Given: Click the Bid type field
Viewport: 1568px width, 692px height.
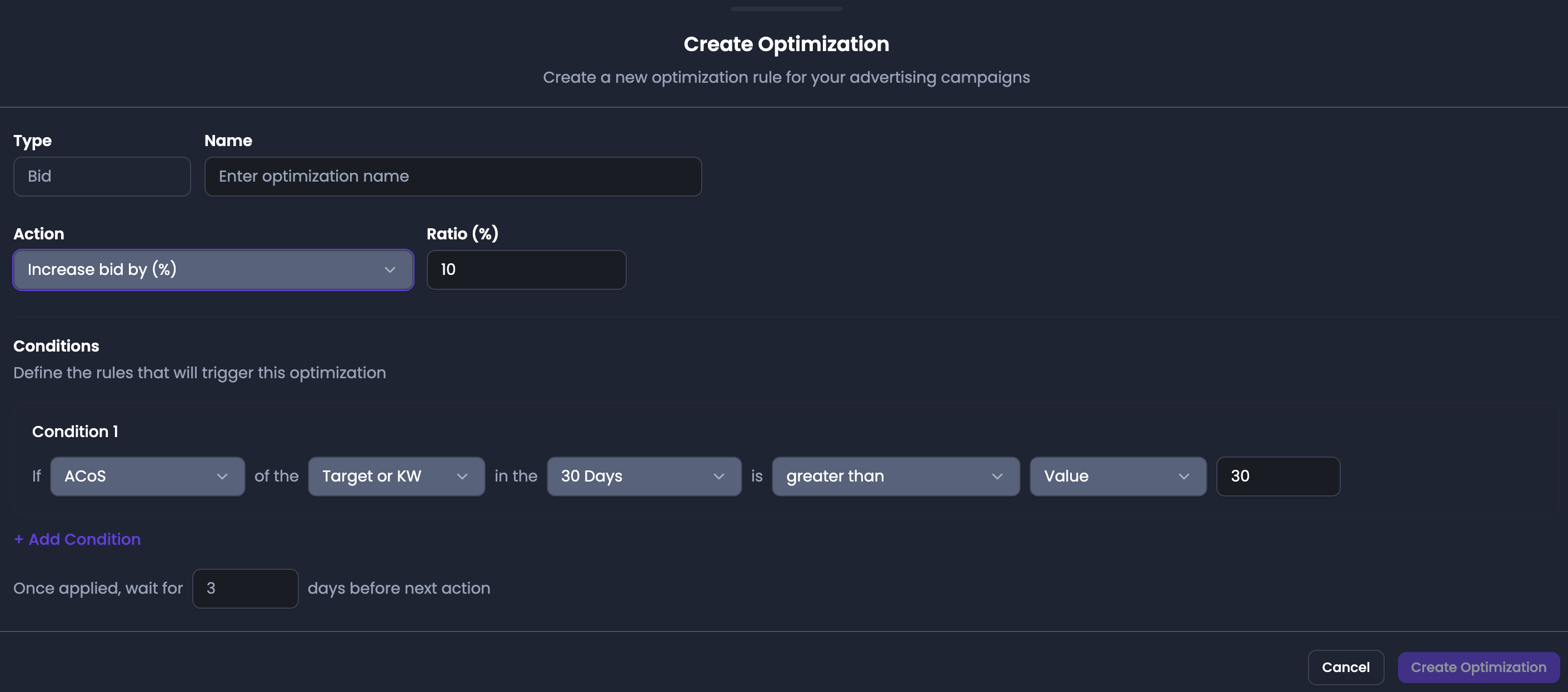Looking at the screenshot, I should point(102,177).
